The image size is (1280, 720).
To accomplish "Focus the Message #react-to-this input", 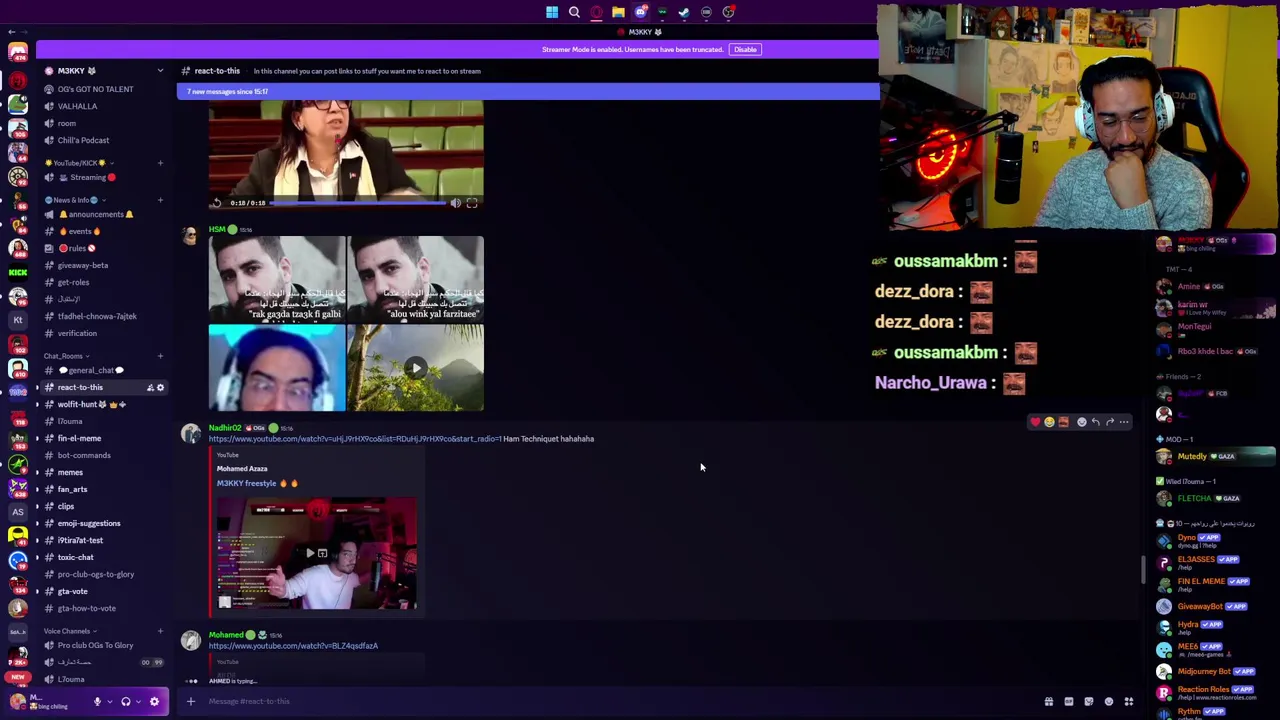I will (620, 701).
